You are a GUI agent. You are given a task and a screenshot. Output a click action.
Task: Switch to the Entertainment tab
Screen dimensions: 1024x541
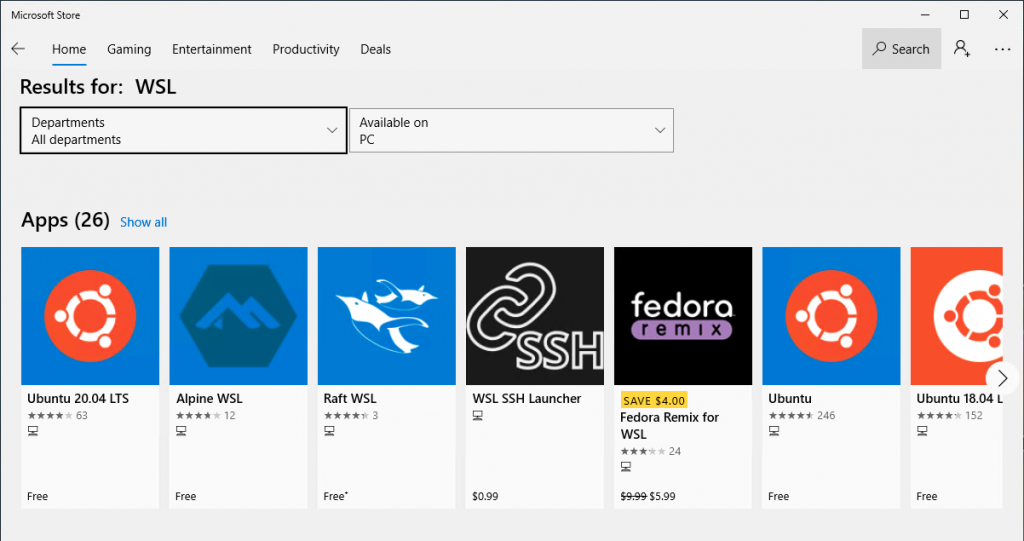[x=212, y=49]
